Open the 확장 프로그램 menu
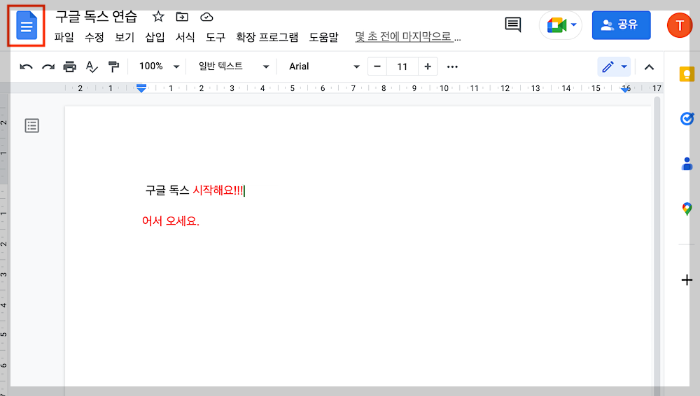Viewport: 700px width, 396px height. click(x=267, y=37)
